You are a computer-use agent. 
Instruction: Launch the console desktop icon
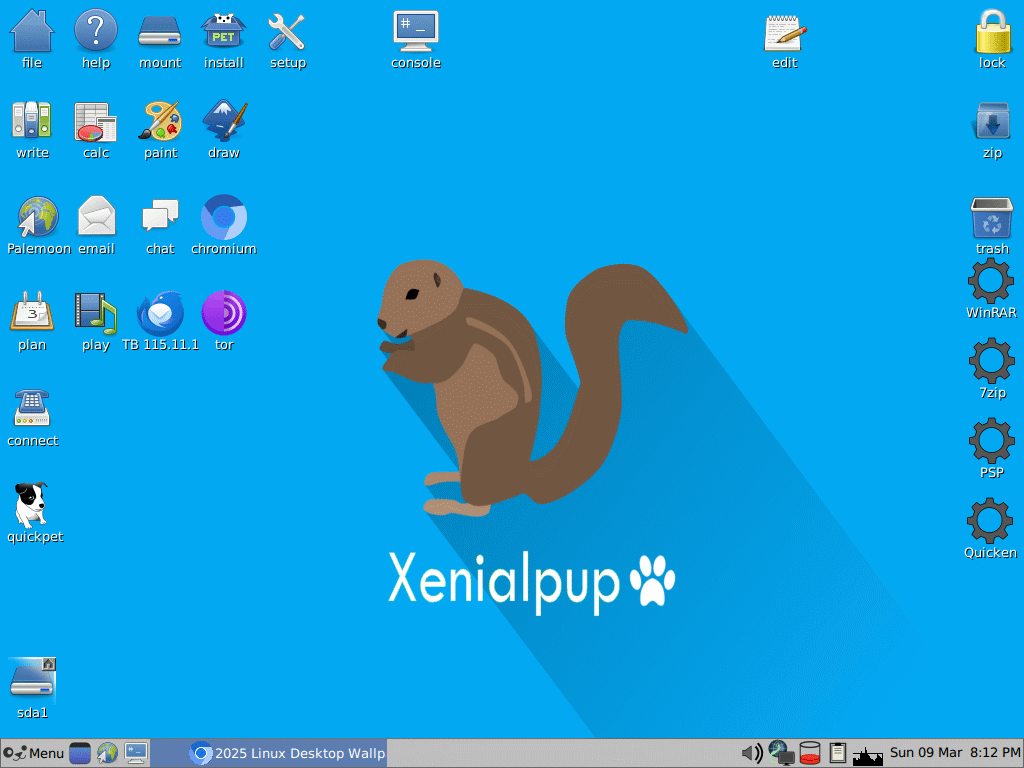coord(416,31)
